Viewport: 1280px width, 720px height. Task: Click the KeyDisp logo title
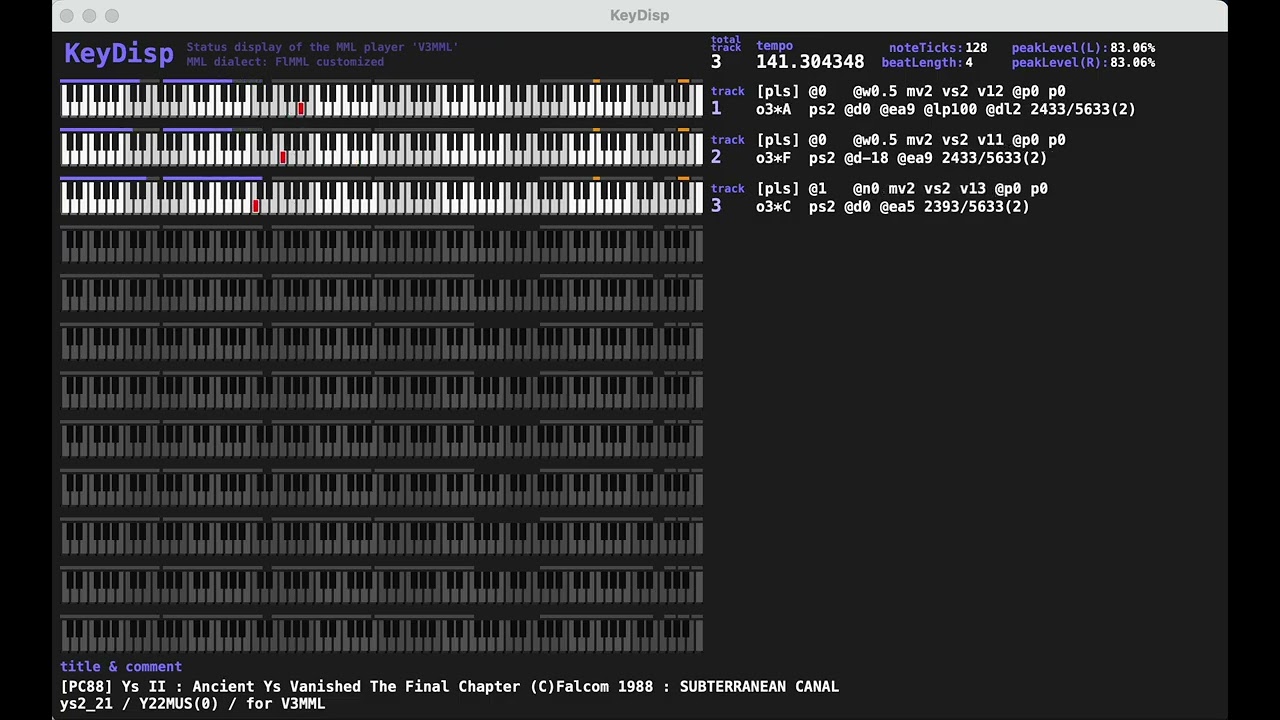tap(118, 54)
